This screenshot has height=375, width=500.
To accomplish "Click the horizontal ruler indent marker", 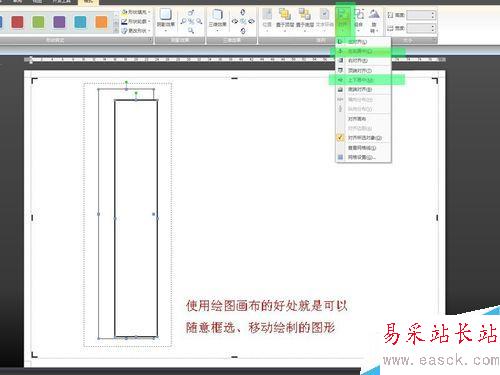I will pyautogui.click(x=31, y=60).
